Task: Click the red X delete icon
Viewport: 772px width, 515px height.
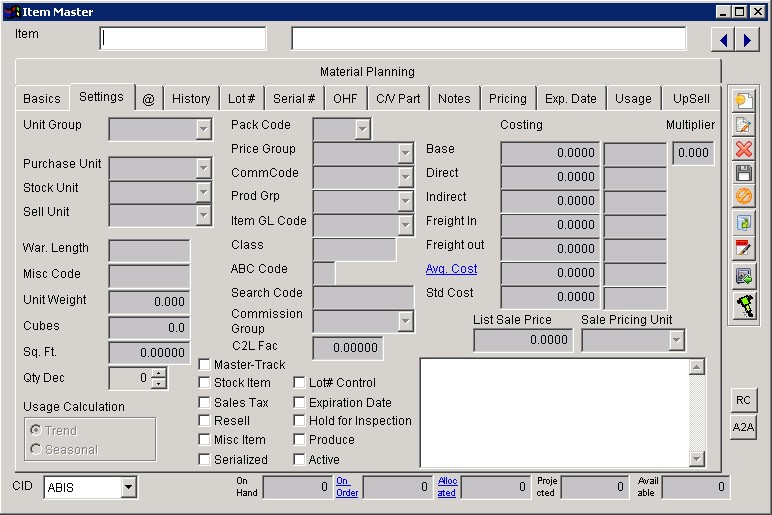Action: 743,150
